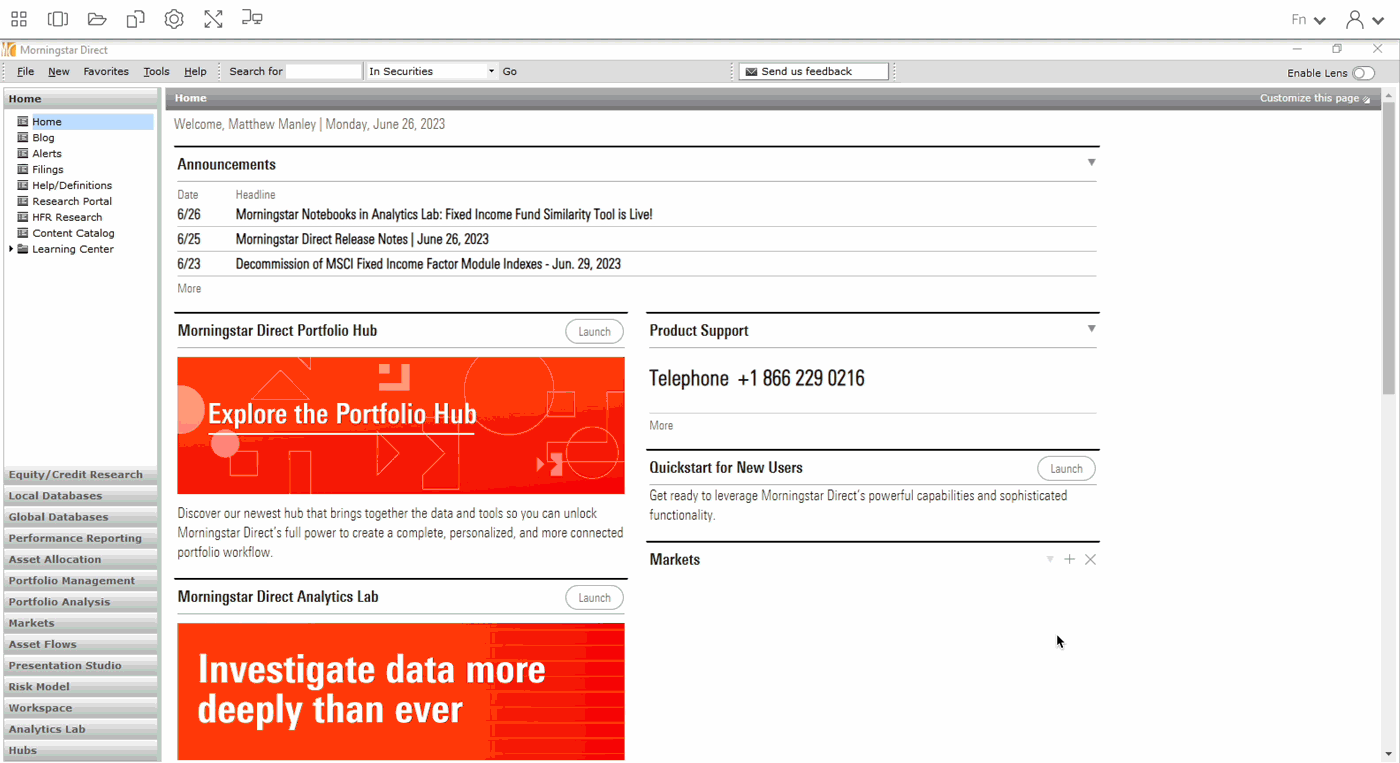Open the In Securities search scope dropdown
1400x763 pixels.
pos(491,72)
